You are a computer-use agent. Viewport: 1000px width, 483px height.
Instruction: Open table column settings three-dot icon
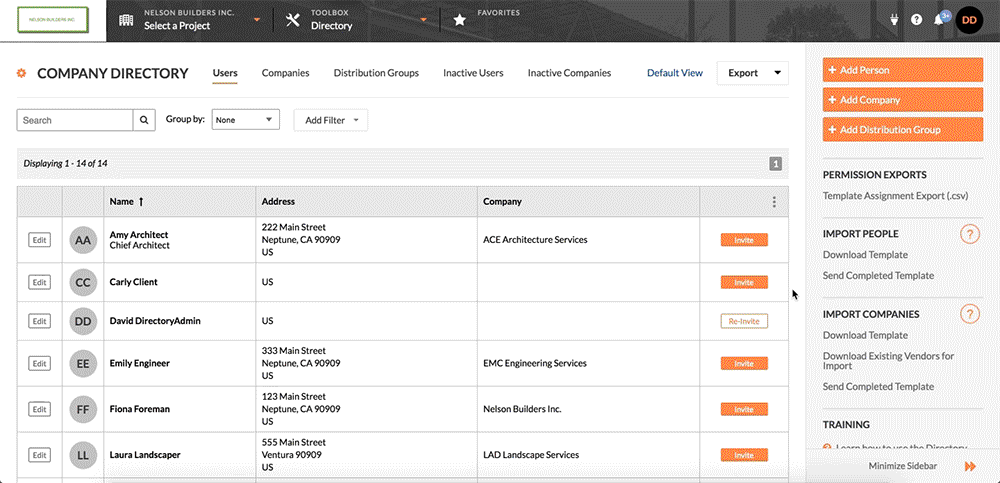tap(773, 202)
